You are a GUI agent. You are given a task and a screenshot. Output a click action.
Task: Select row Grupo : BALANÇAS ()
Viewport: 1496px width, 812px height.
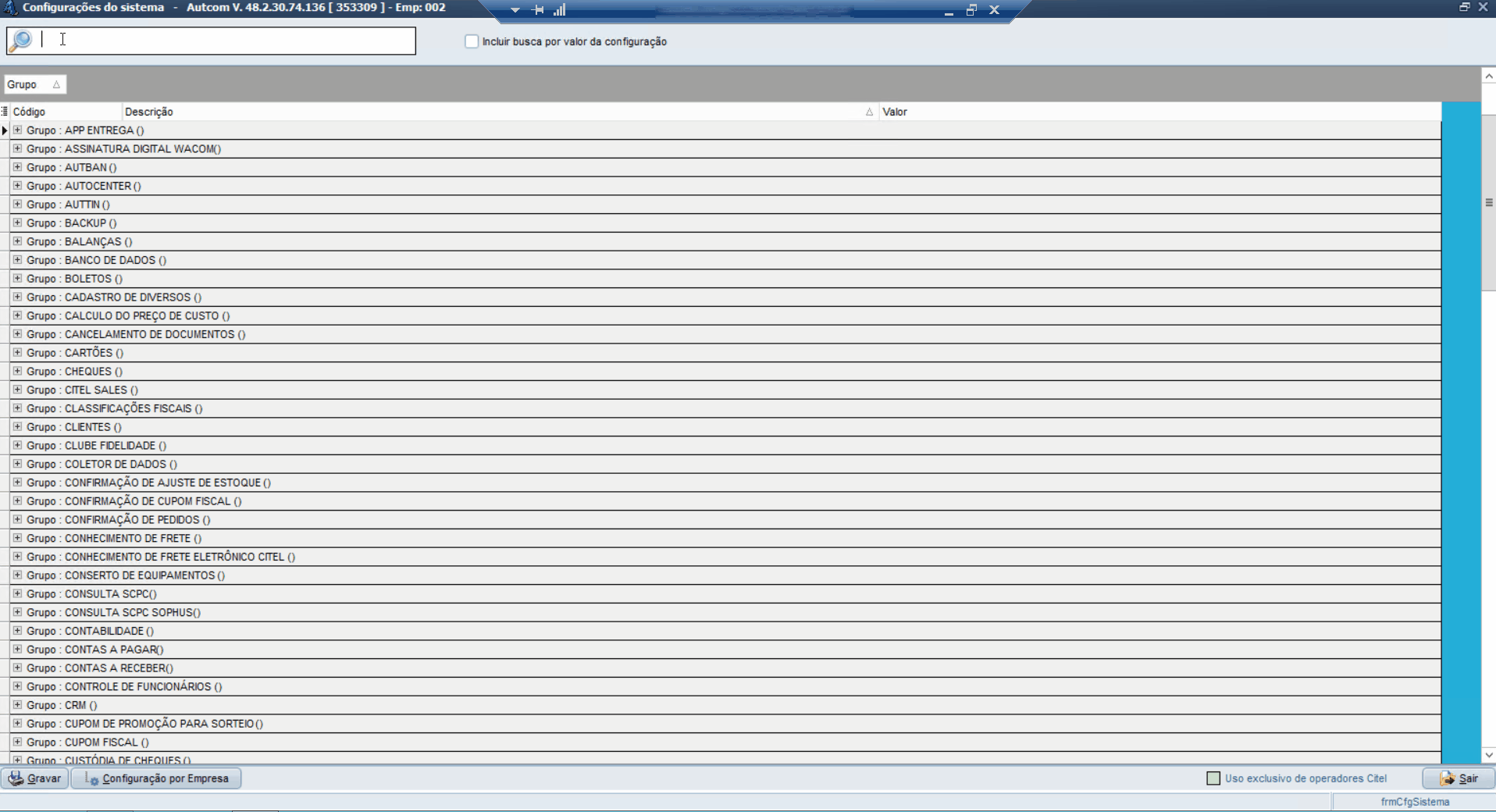[726, 241]
